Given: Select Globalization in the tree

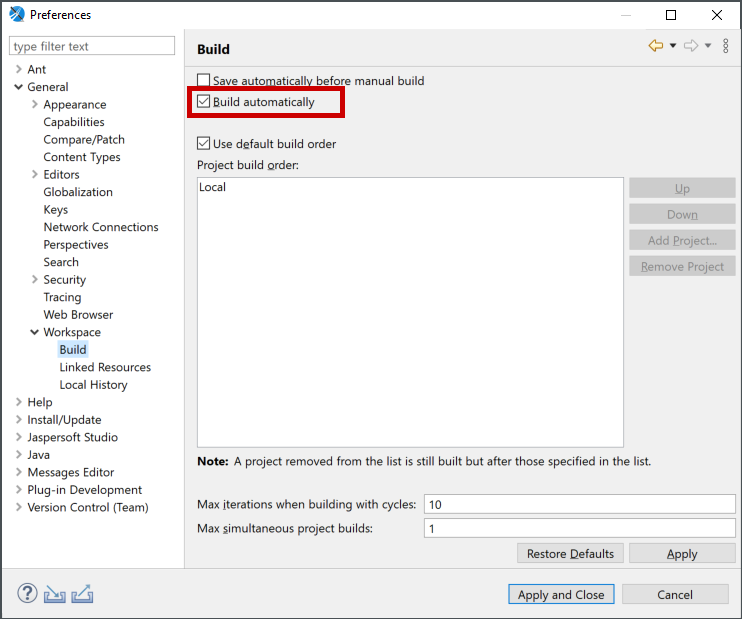Looking at the screenshot, I should [78, 192].
